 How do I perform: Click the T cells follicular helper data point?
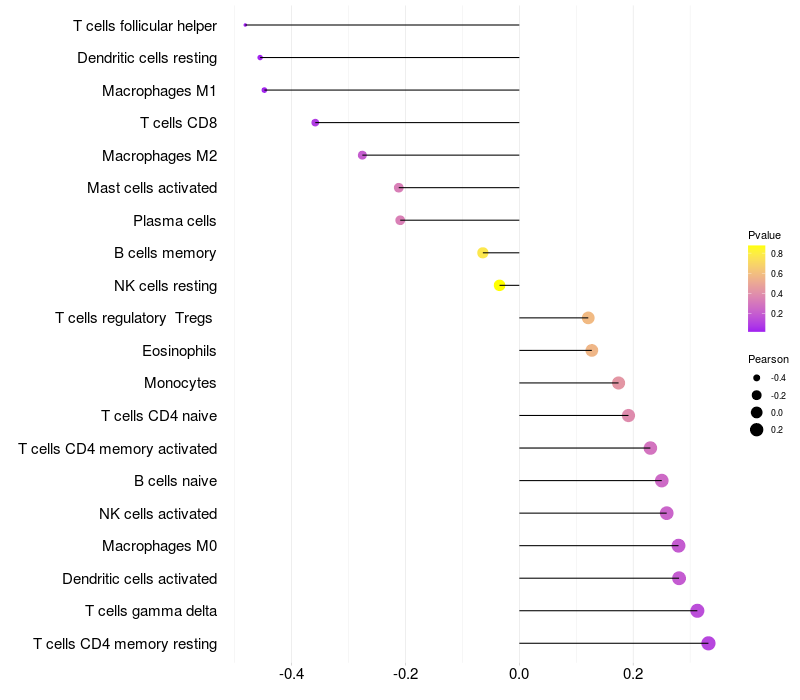[245, 25]
